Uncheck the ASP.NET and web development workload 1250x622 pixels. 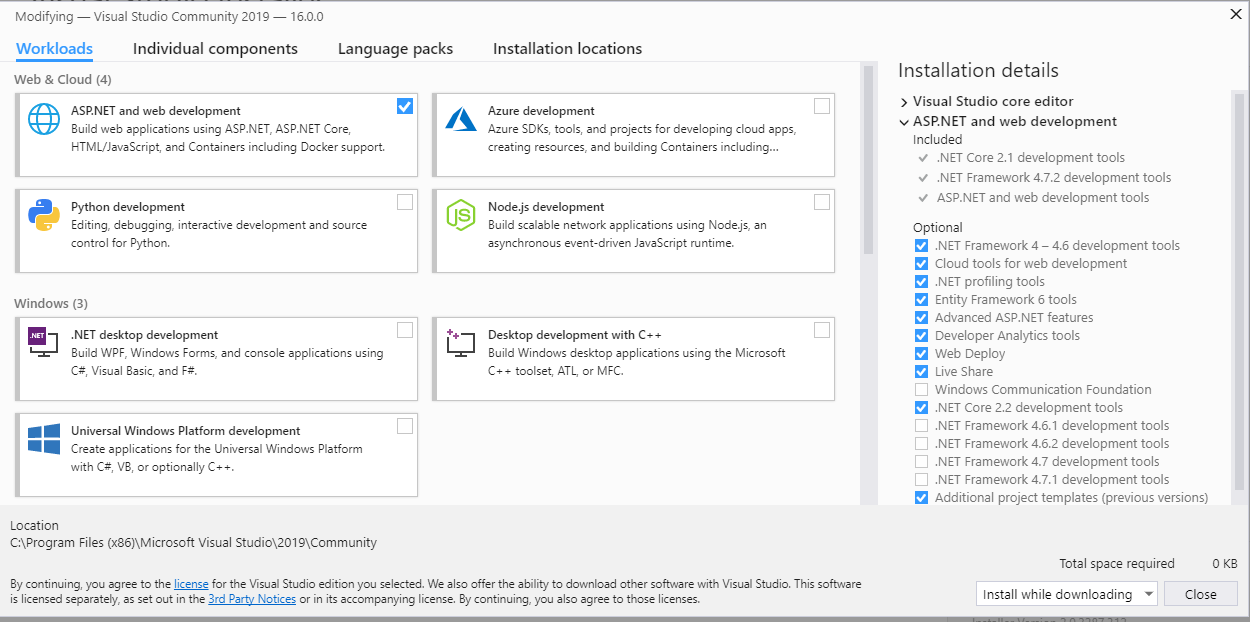405,106
